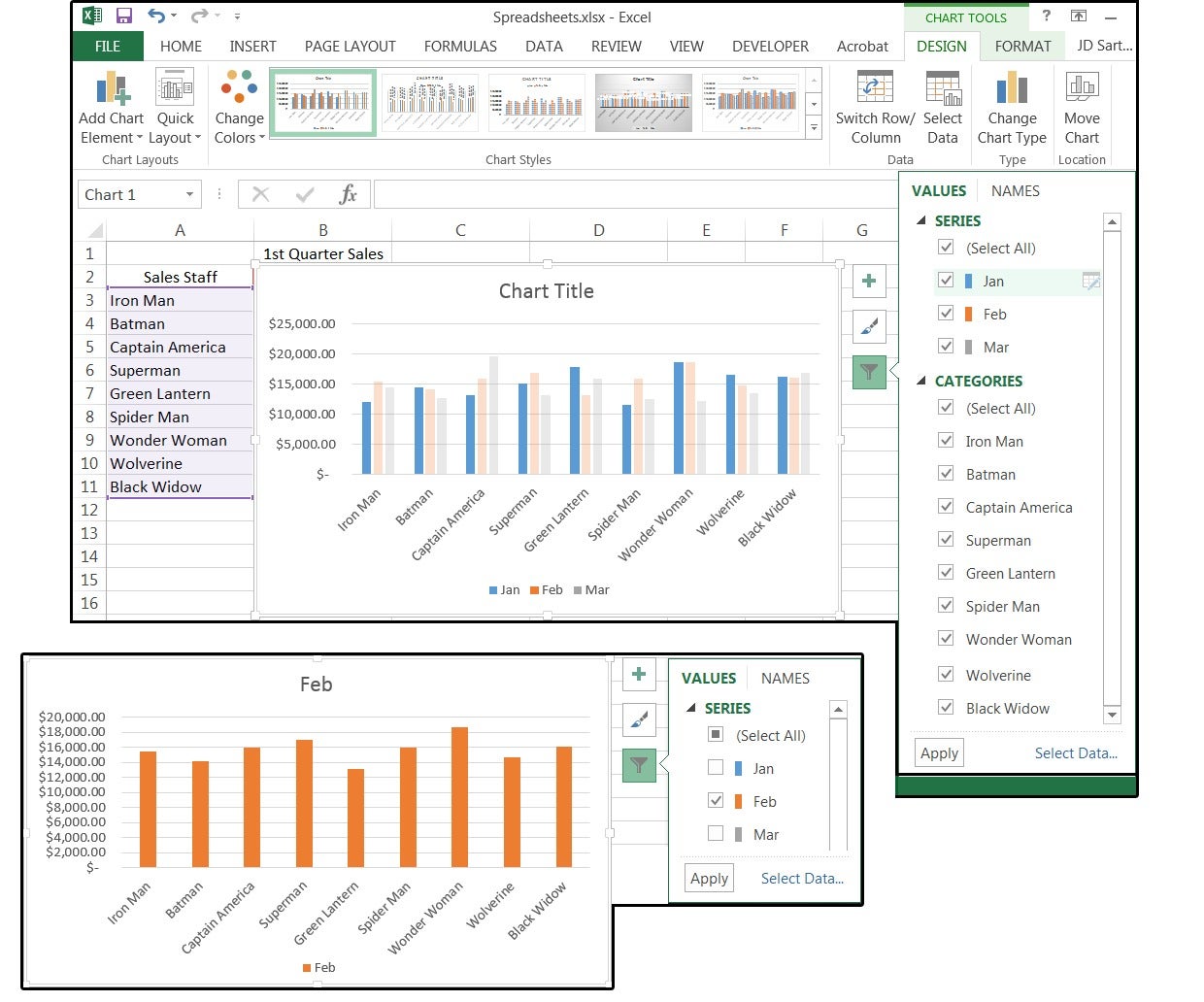
Task: Click Chart Elements plus button beside Feb chart
Action: (x=639, y=674)
